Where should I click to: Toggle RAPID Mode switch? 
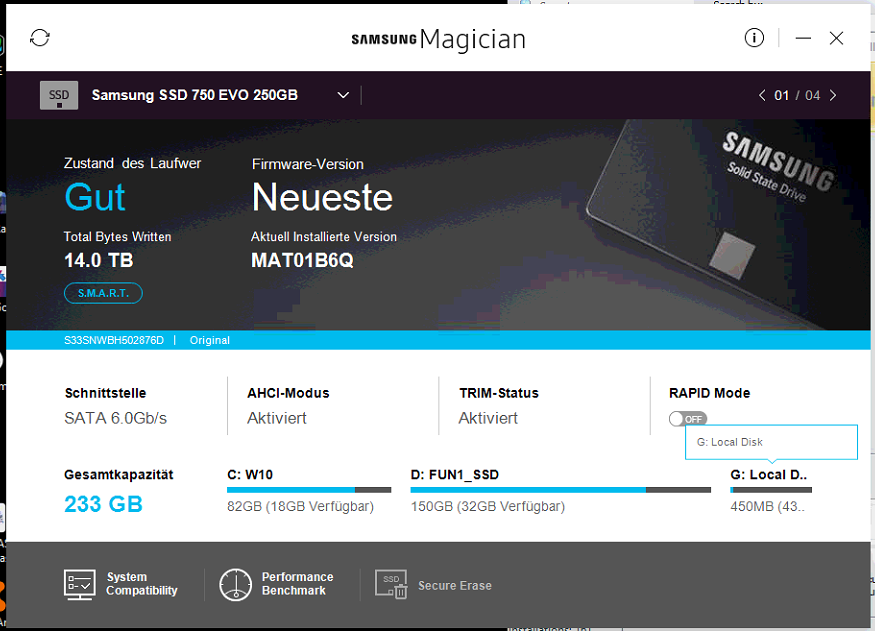coord(688,418)
